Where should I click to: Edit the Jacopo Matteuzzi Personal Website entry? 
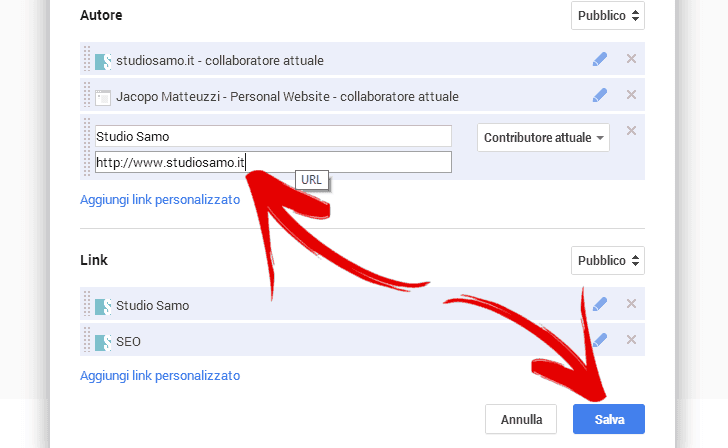599,95
